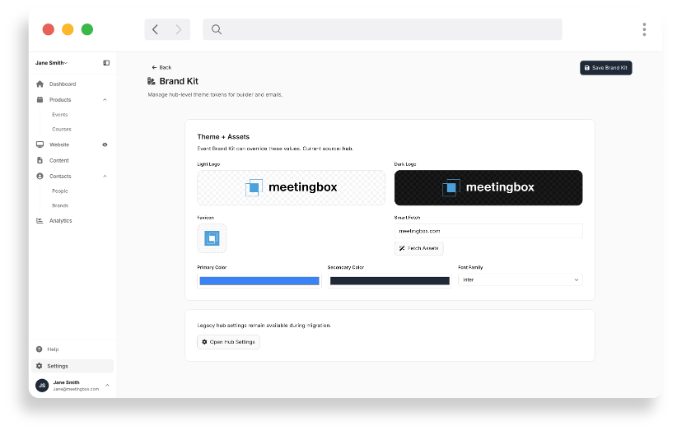Viewport: 676px width, 432px height.
Task: Pick the dark Secondary Color swatch
Action: click(390, 281)
